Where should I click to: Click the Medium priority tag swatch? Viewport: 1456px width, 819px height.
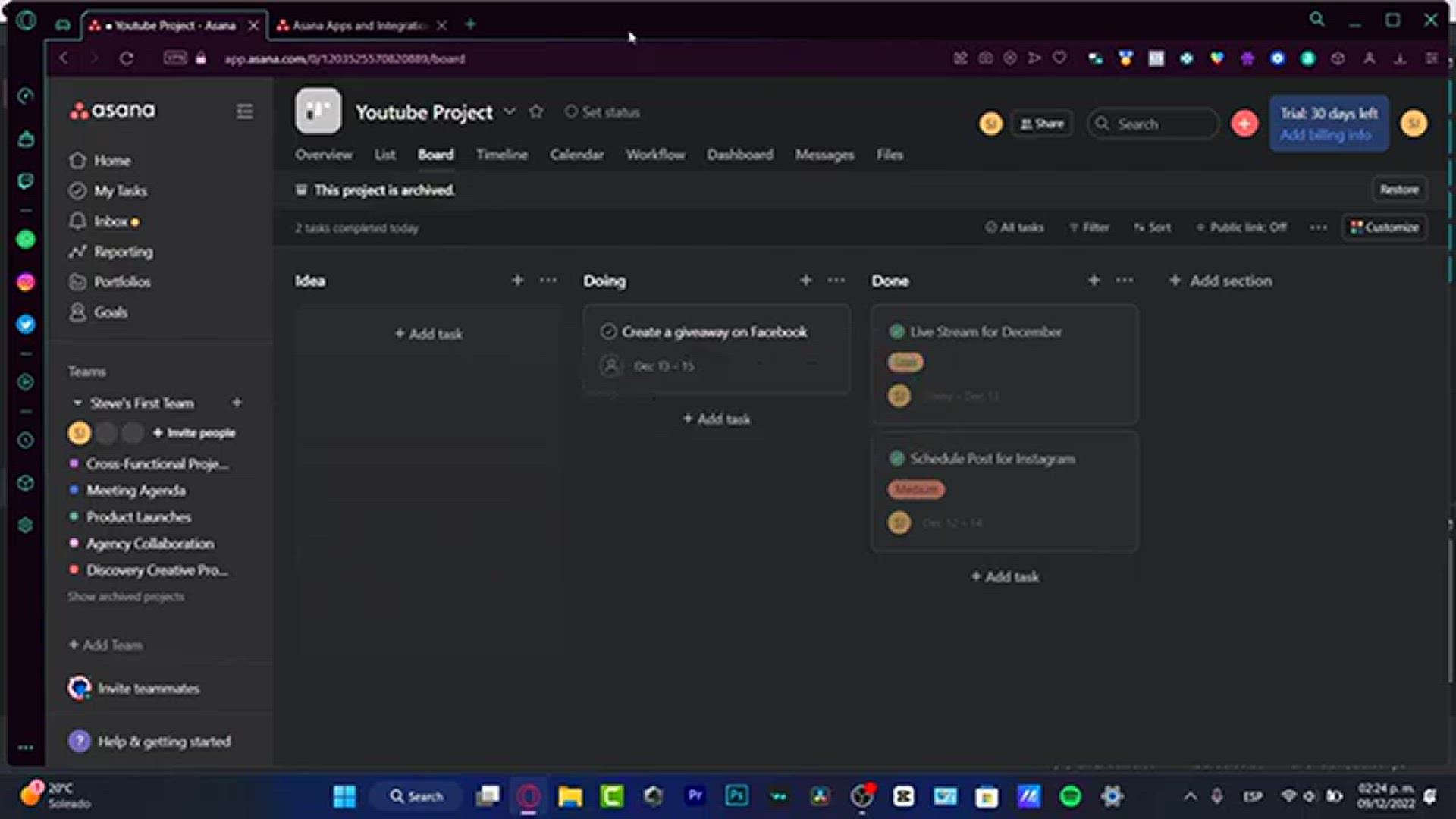tap(915, 490)
